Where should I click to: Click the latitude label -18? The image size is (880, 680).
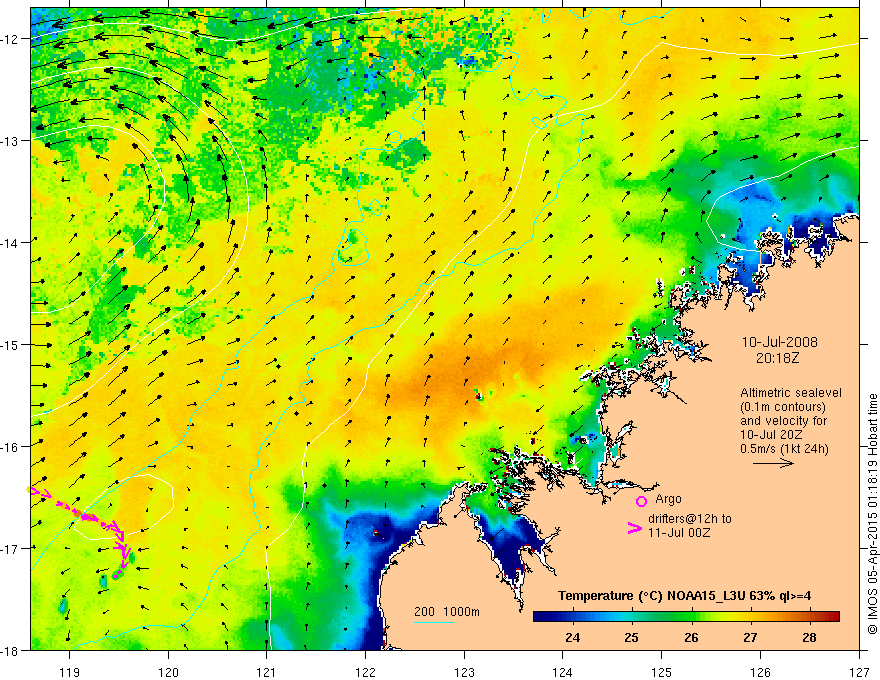tap(10, 650)
